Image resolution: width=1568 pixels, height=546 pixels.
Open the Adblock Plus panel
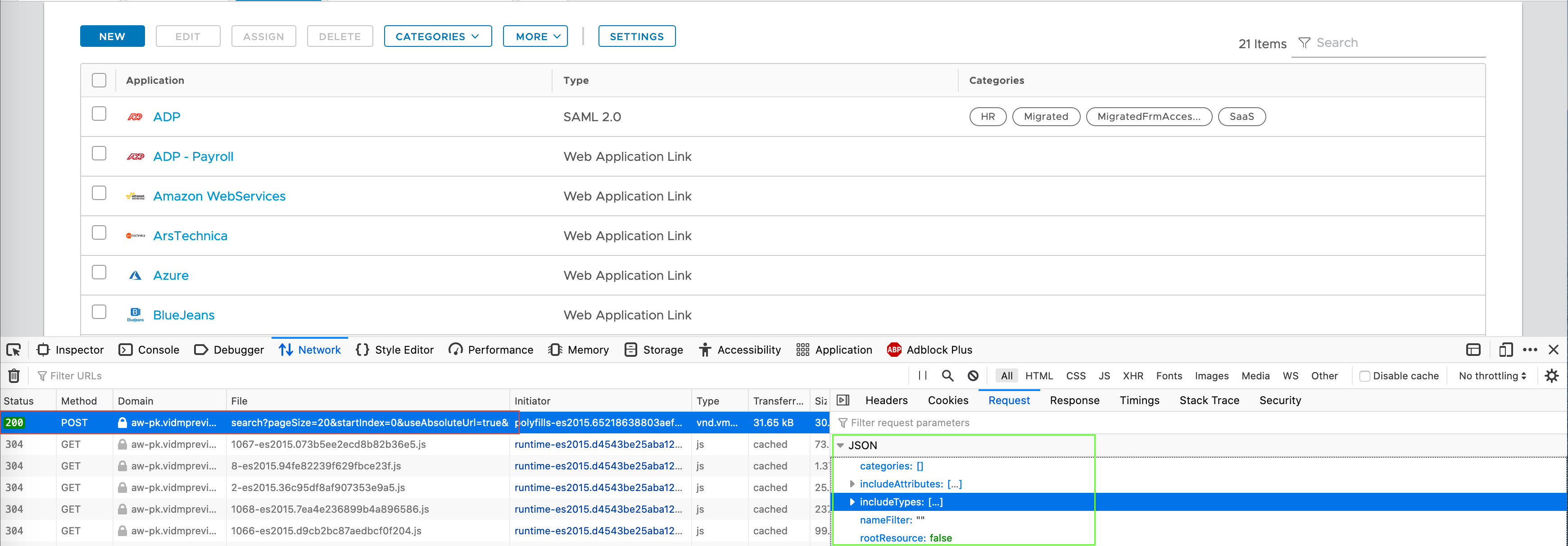point(930,350)
